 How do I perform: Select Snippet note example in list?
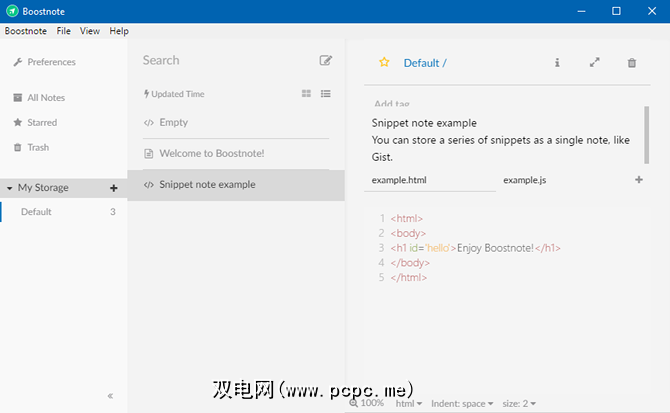point(236,185)
